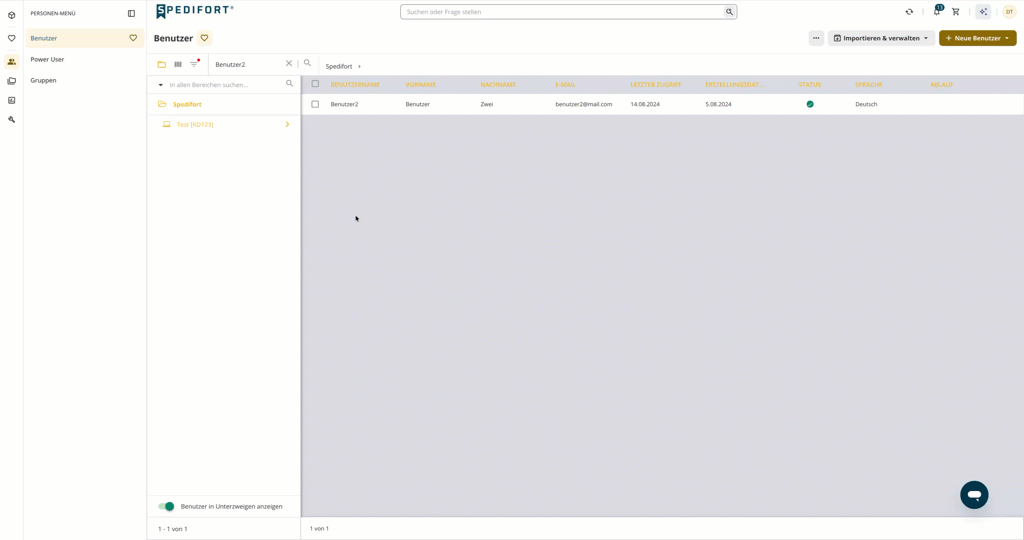Sort by Benutzername column header
Image resolution: width=1024 pixels, height=540 pixels.
(355, 85)
